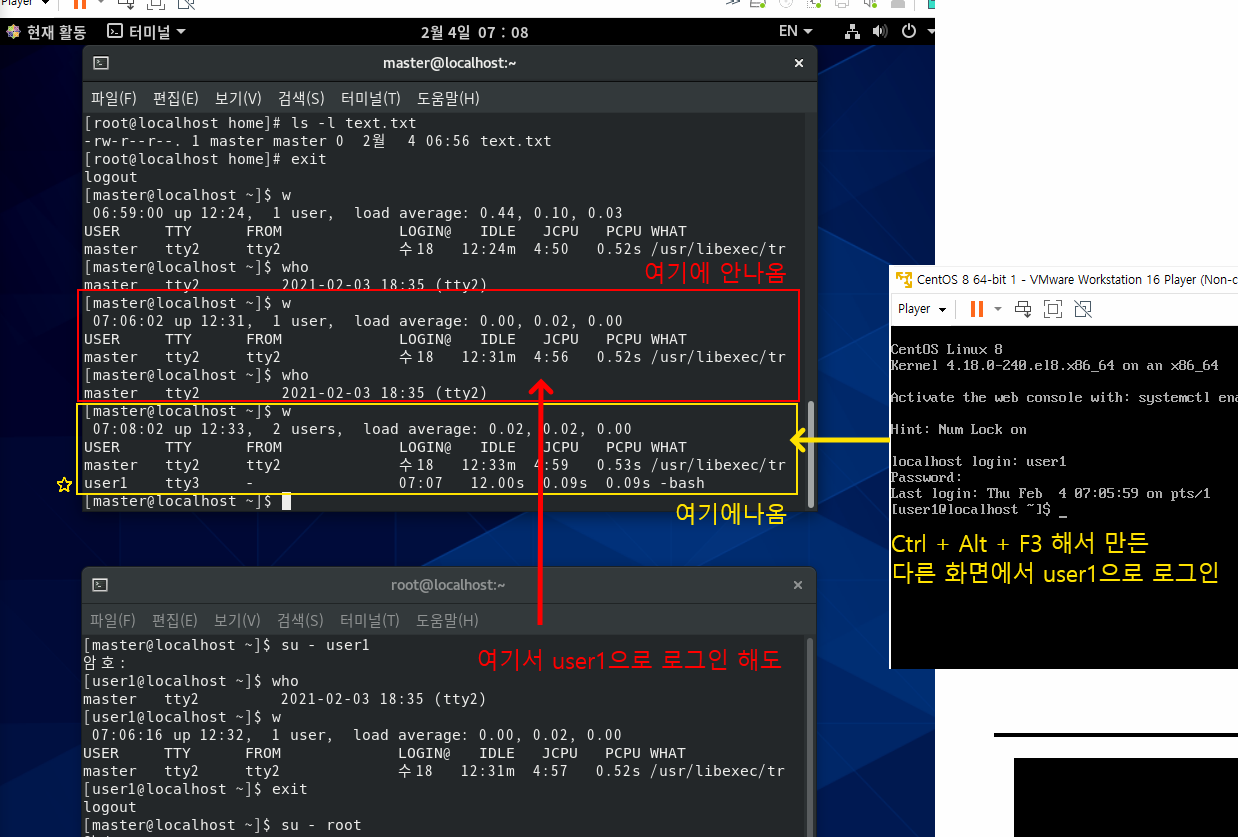1238x837 pixels.
Task: Click the '07:08:02 up 12:33, 2 users' line
Action: 362,429
